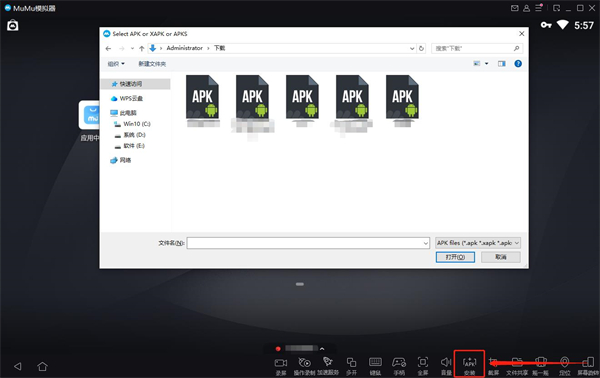Open MuMu hamburger menu with red dot
600x378 pixels.
[539, 8]
